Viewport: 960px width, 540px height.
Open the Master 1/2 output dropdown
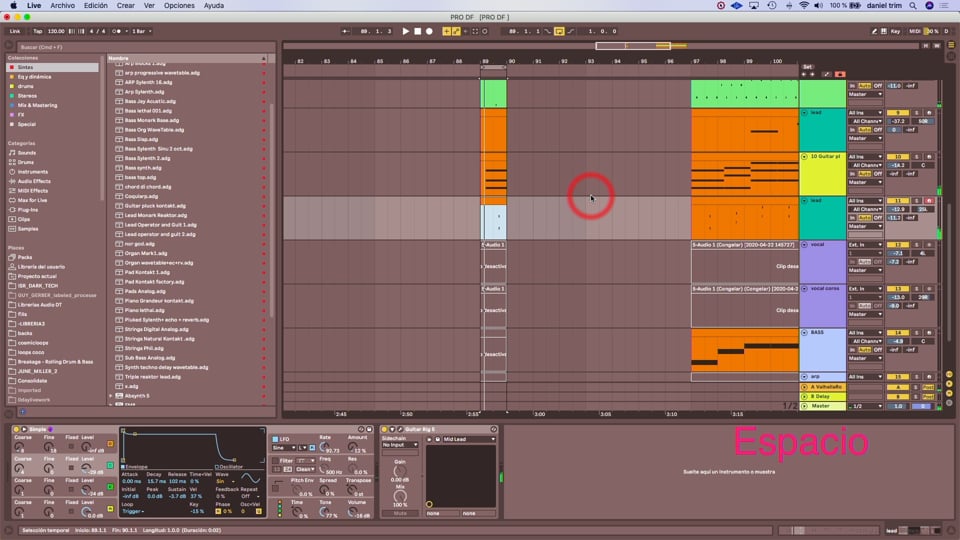[865, 406]
